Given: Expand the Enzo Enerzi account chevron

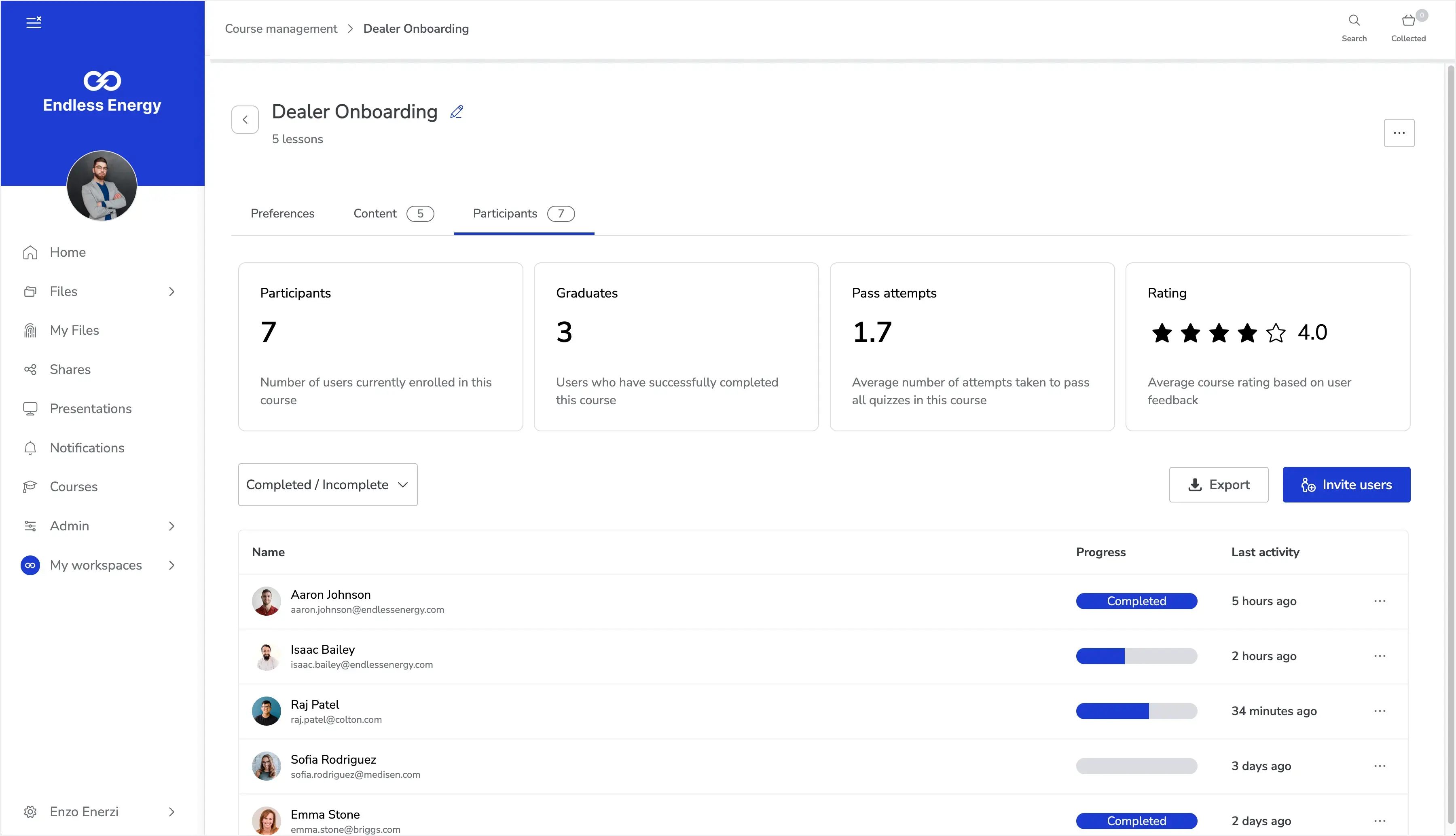Looking at the screenshot, I should pyautogui.click(x=172, y=812).
